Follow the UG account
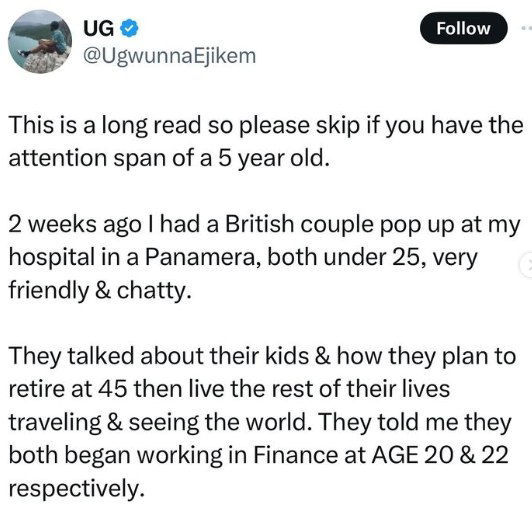Image resolution: width=532 pixels, height=518 pixels. (x=463, y=28)
